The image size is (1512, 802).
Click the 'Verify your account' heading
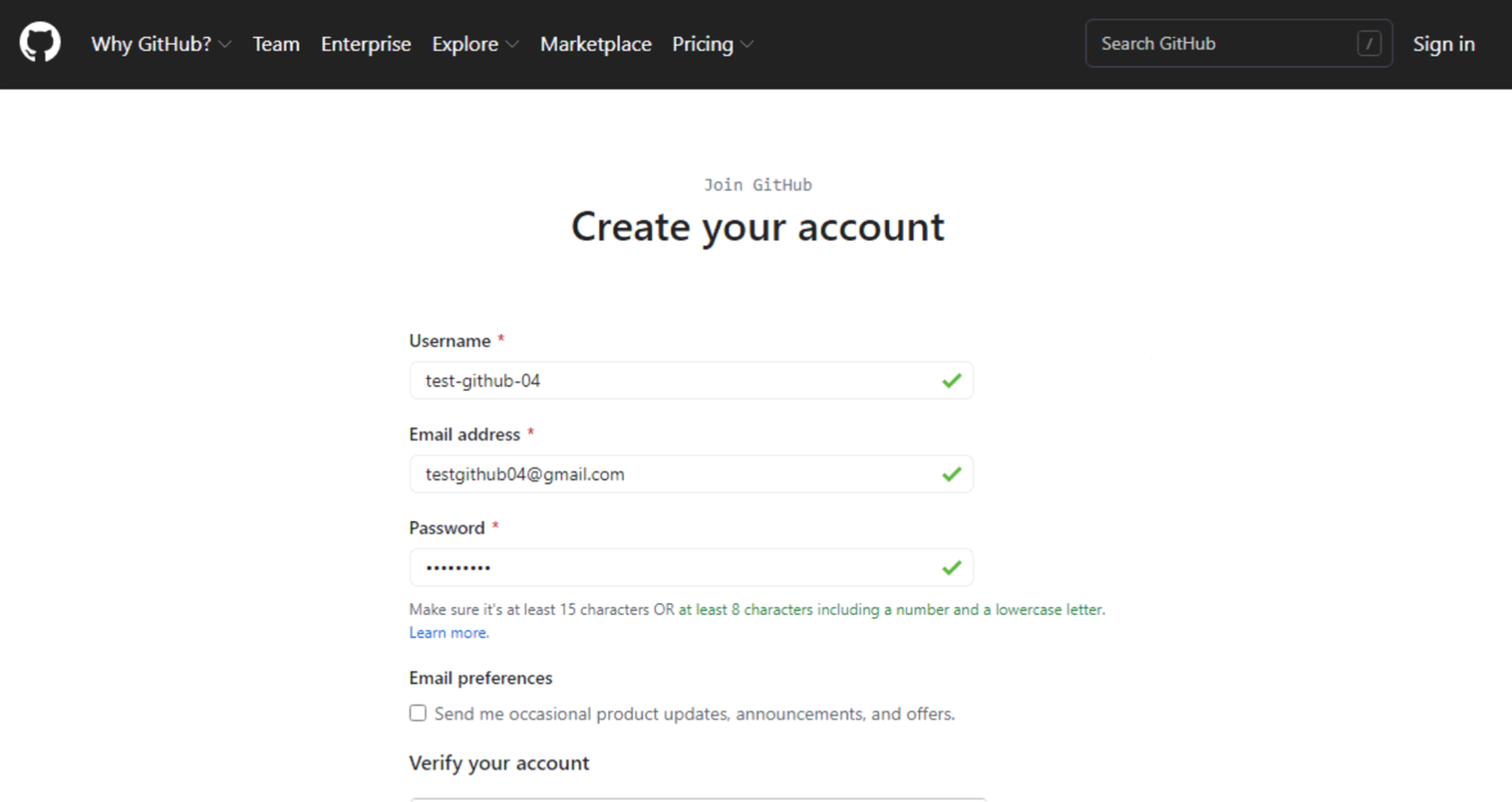point(499,763)
